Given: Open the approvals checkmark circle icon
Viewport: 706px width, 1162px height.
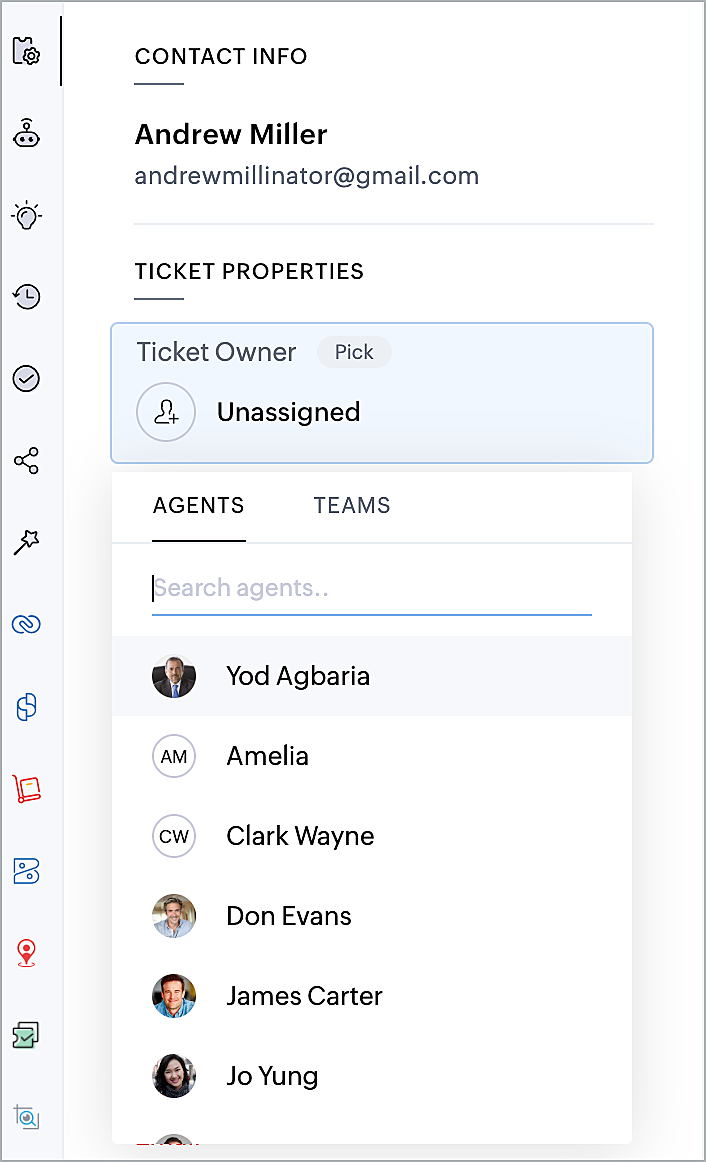Looking at the screenshot, I should [27, 379].
